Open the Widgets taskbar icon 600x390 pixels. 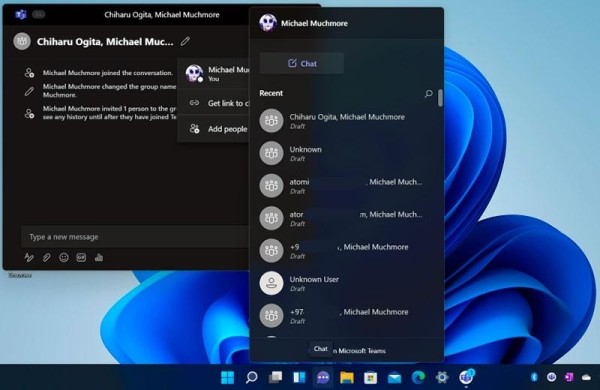[299, 377]
